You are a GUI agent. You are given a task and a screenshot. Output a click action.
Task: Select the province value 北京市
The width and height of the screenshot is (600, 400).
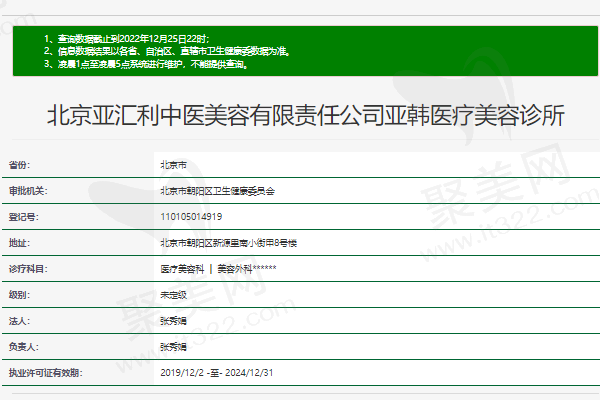(173, 165)
